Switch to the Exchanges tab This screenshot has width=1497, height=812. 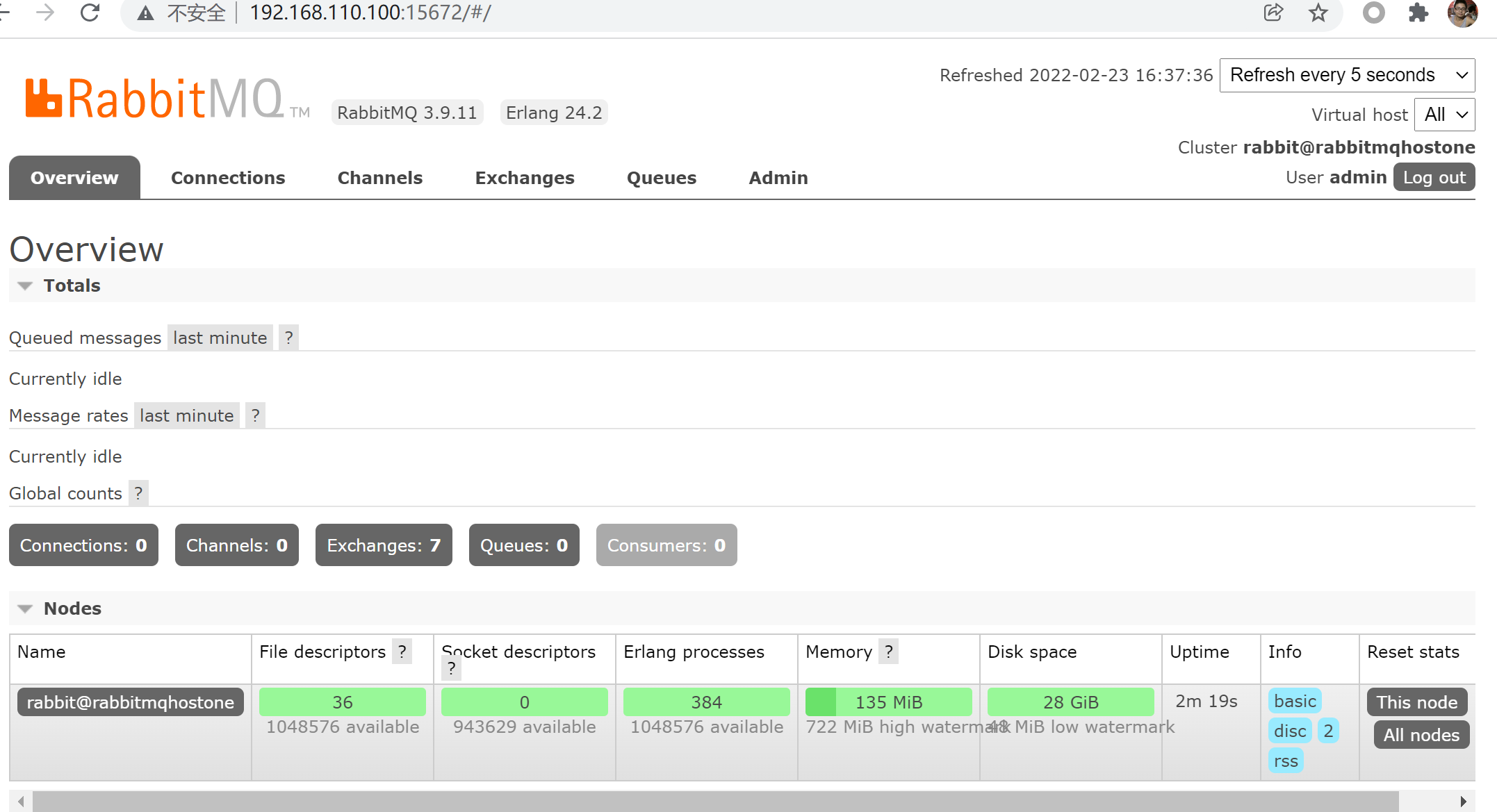click(524, 178)
